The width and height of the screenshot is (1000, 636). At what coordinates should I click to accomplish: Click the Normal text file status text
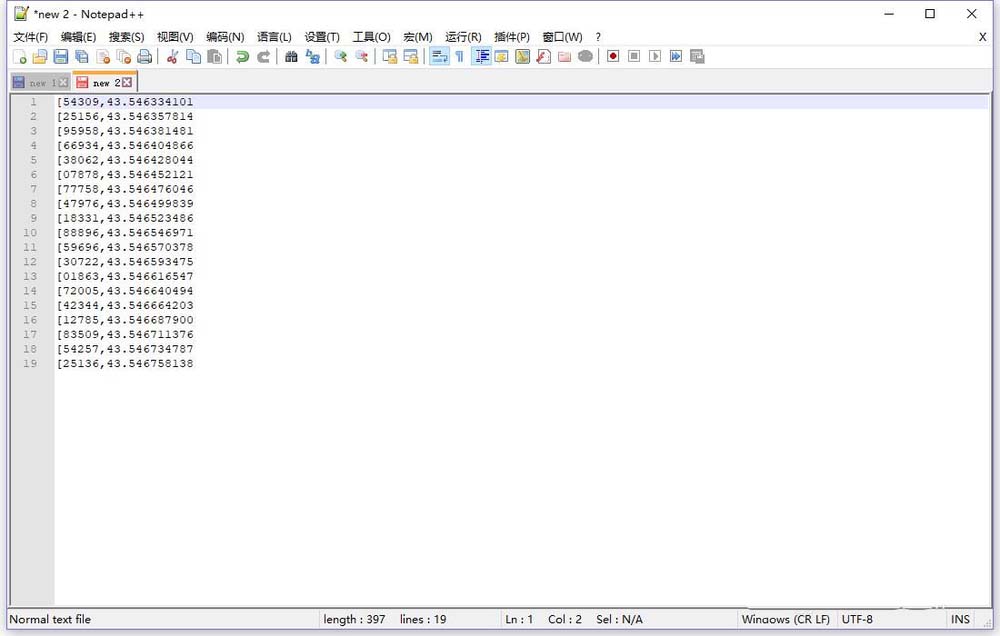click(50, 619)
